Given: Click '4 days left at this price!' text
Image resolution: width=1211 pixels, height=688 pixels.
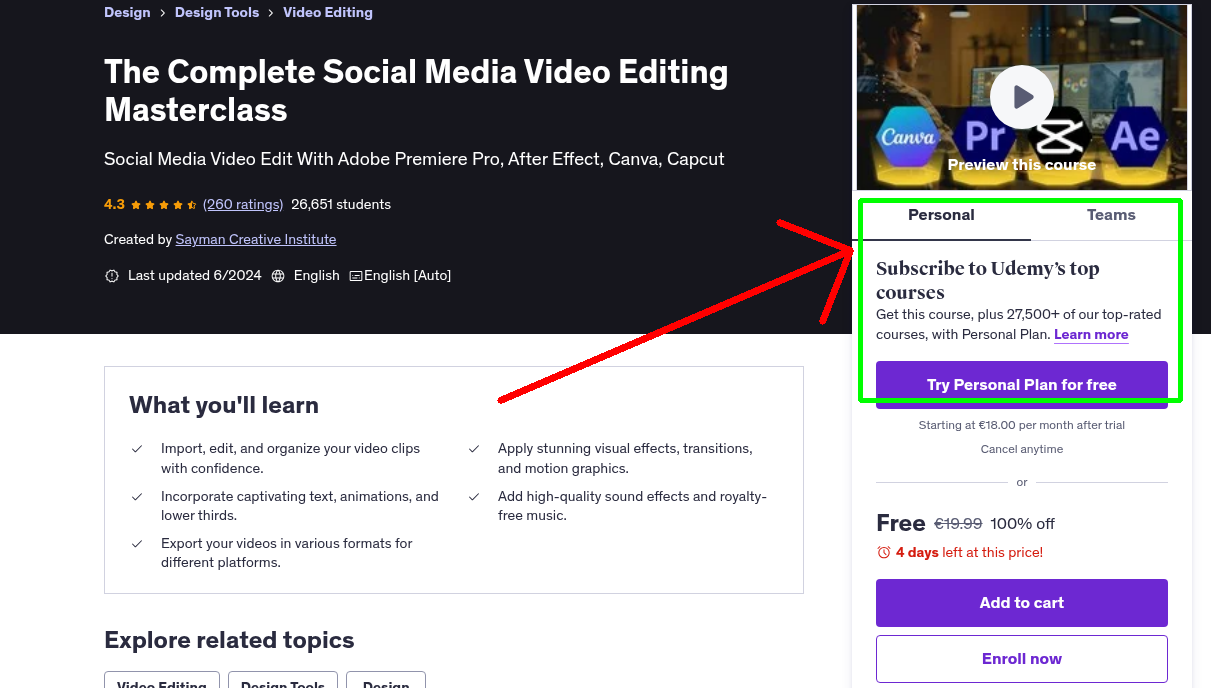Looking at the screenshot, I should (969, 552).
